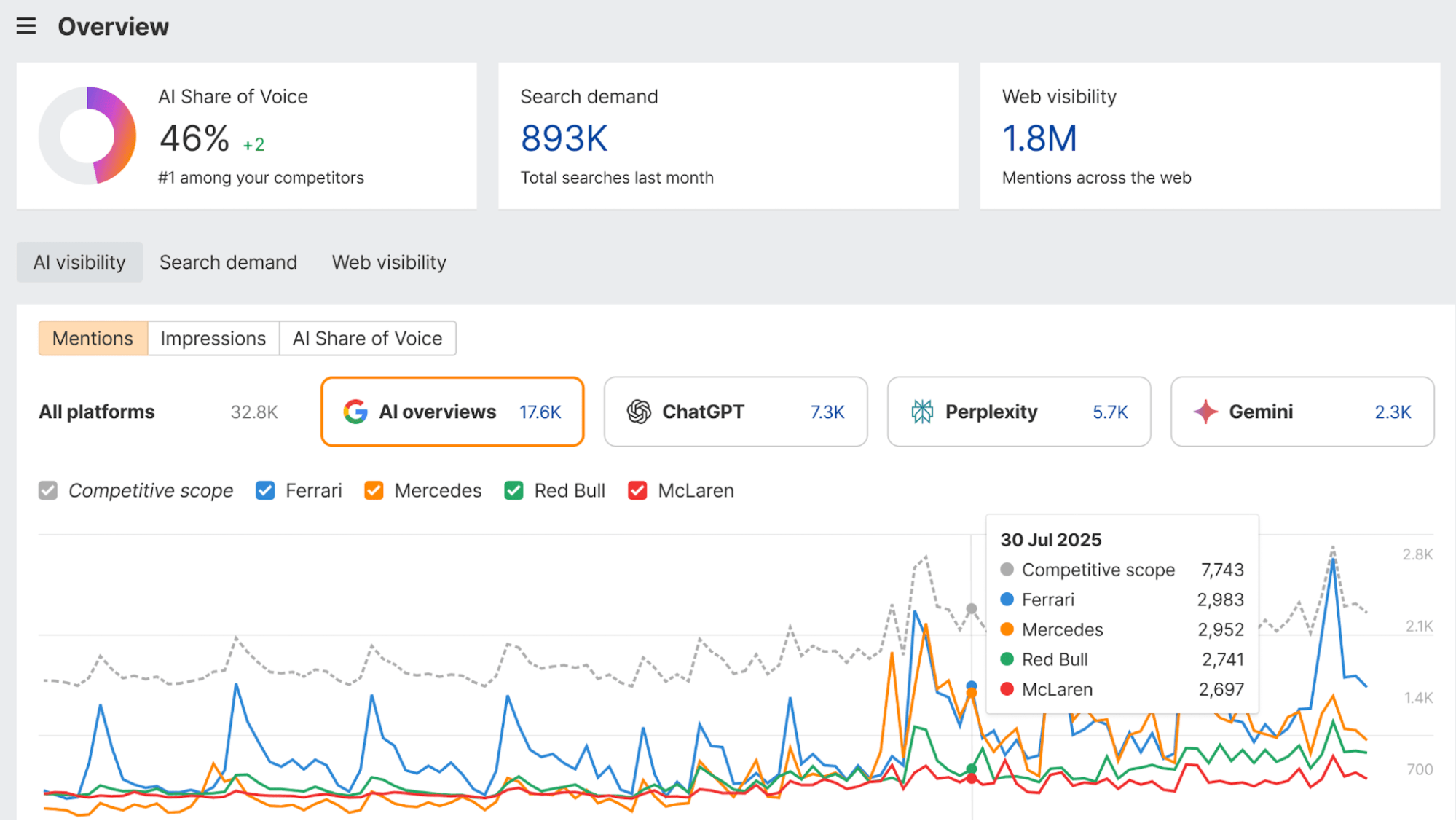Open the hamburger navigation menu
The height and width of the screenshot is (821, 1456).
coord(26,25)
